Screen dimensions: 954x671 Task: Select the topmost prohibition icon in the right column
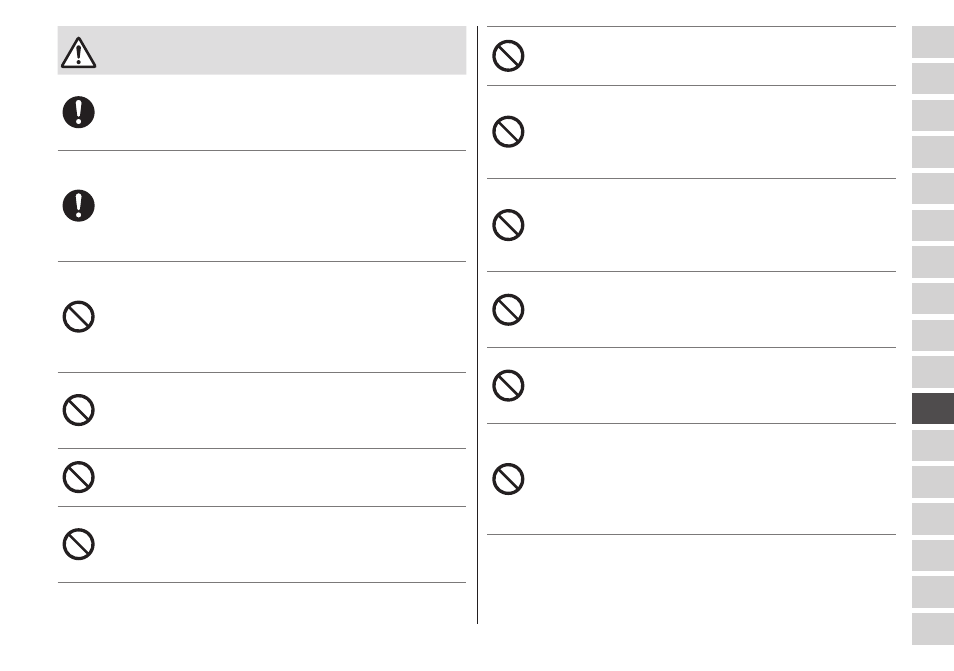pos(508,56)
